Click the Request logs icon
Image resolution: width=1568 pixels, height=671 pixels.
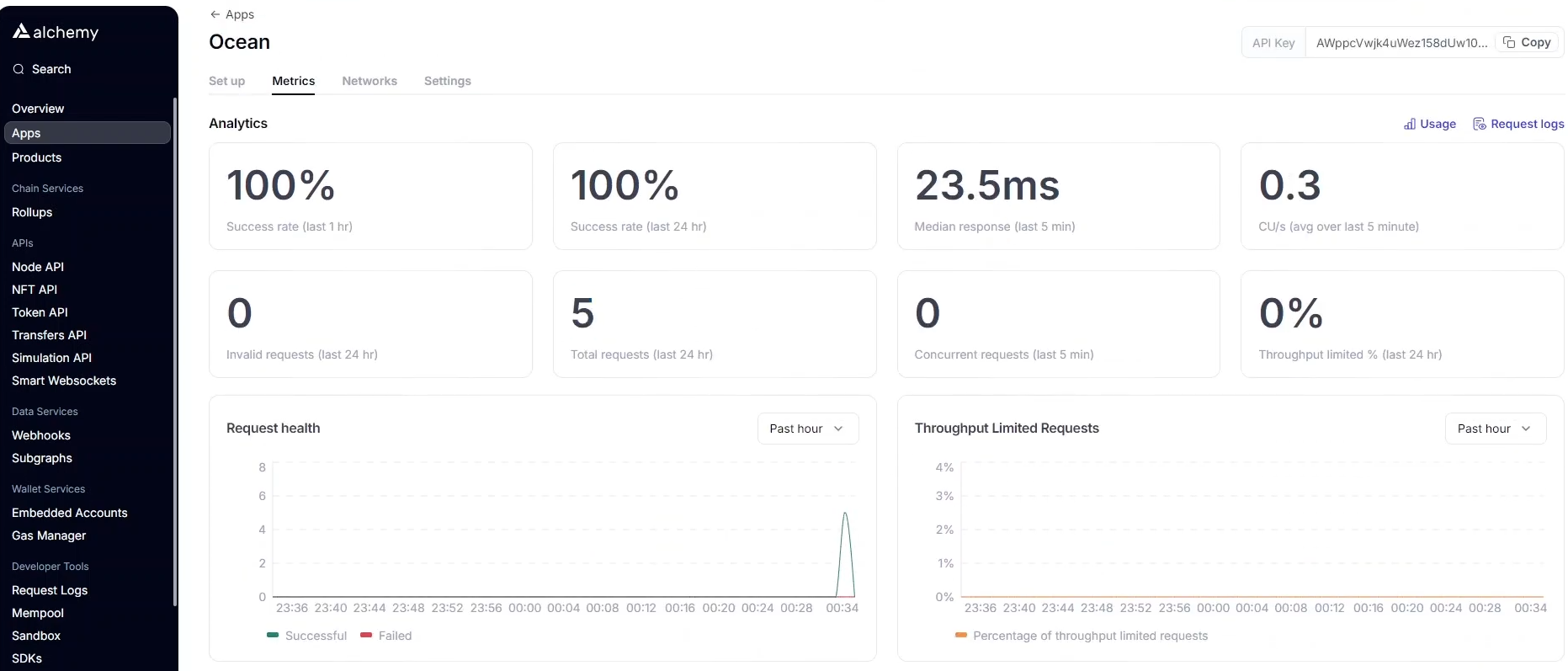1479,124
